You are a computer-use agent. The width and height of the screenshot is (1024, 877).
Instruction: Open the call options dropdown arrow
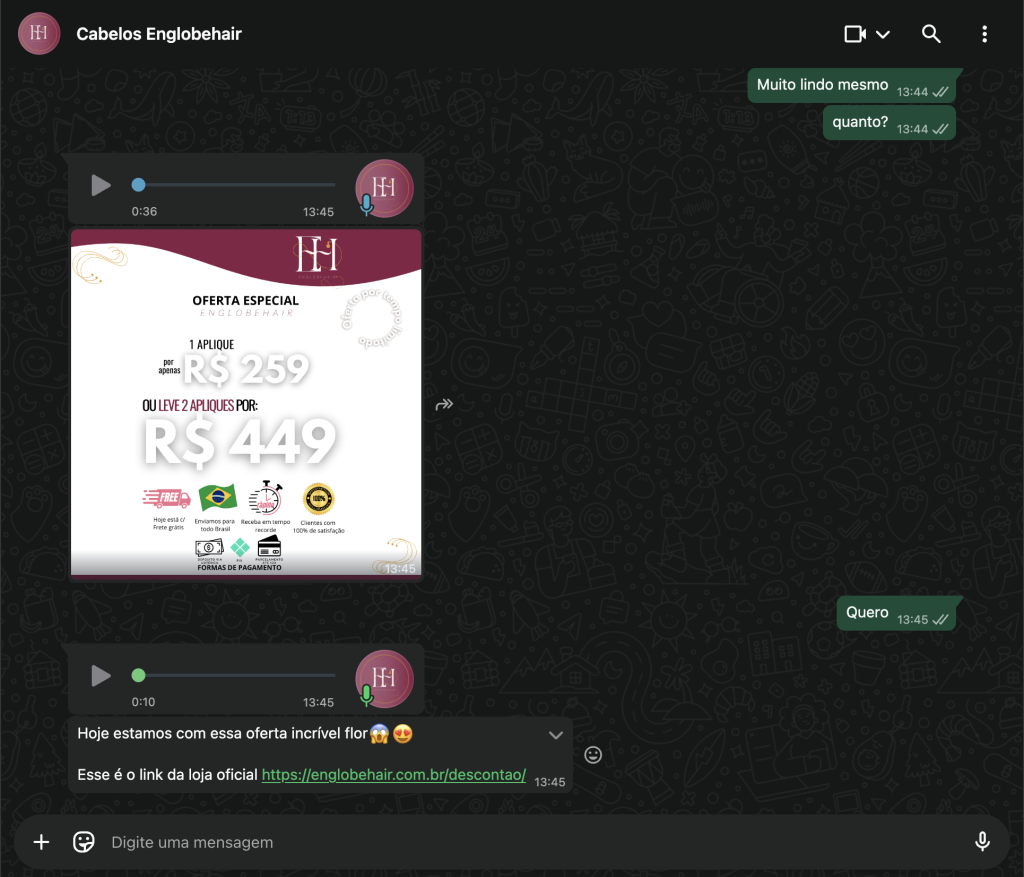tap(883, 34)
